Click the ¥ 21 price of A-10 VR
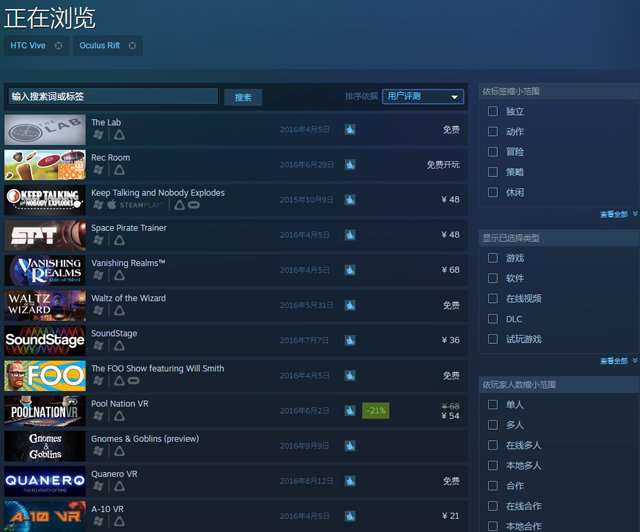The height and width of the screenshot is (532, 640). coord(451,516)
